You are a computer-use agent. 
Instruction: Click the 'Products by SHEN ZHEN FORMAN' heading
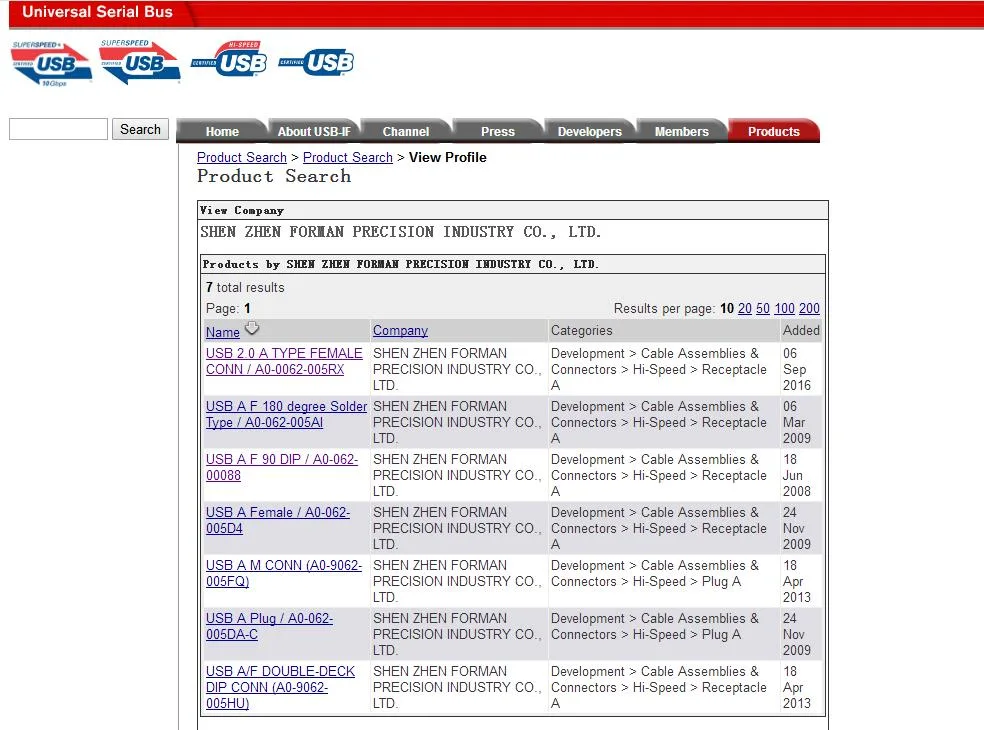400,264
